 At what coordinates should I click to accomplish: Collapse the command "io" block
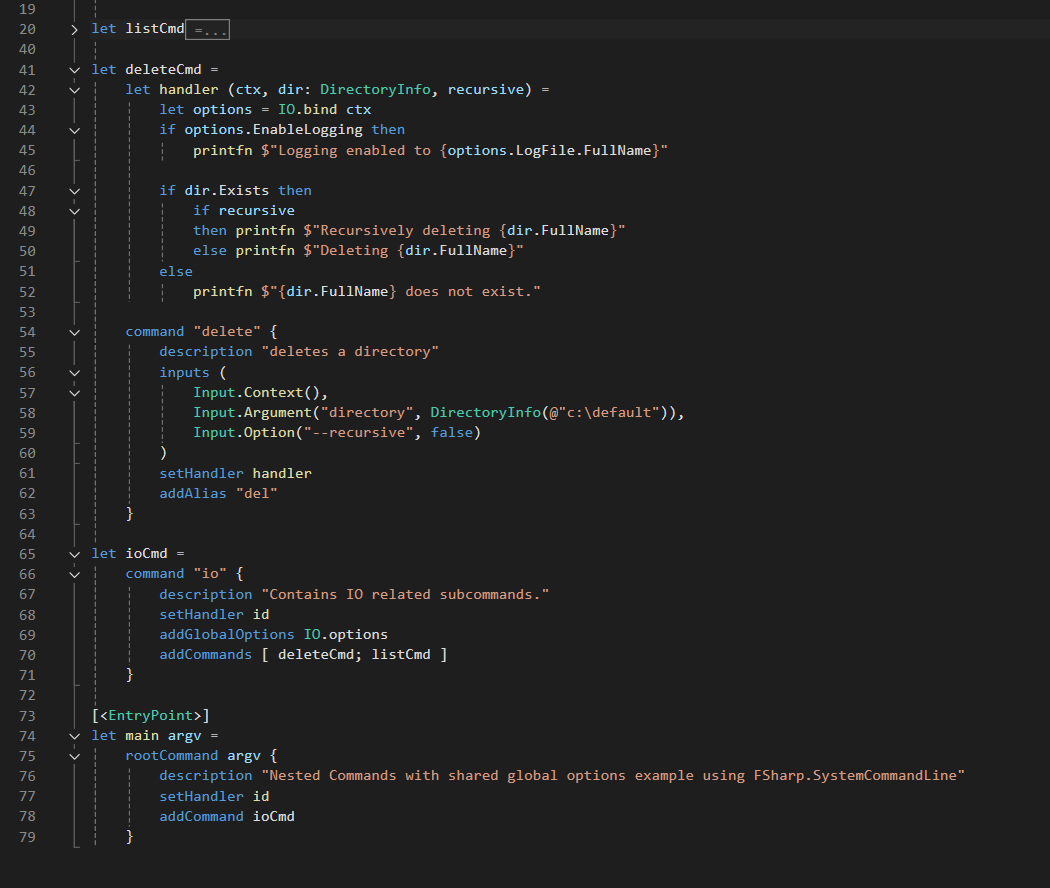click(74, 574)
